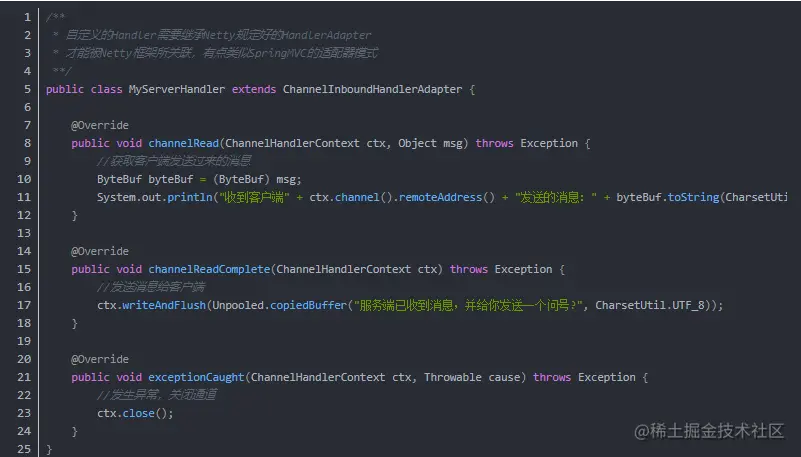Click the throws keyword on line 15
The height and width of the screenshot is (457, 801).
click(x=468, y=269)
